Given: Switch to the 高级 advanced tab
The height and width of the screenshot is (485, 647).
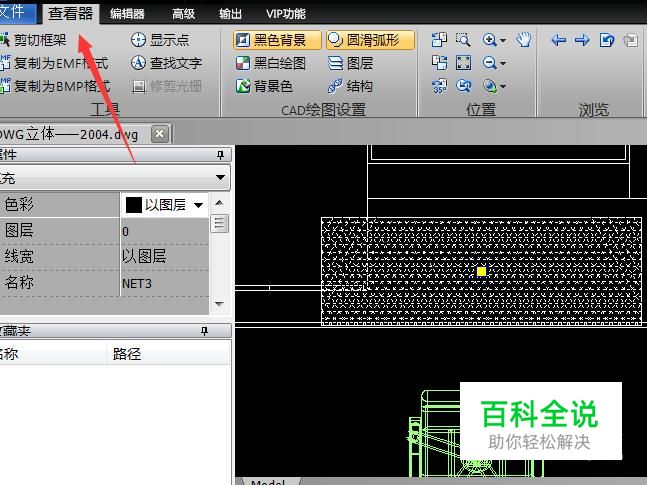Looking at the screenshot, I should tap(184, 14).
